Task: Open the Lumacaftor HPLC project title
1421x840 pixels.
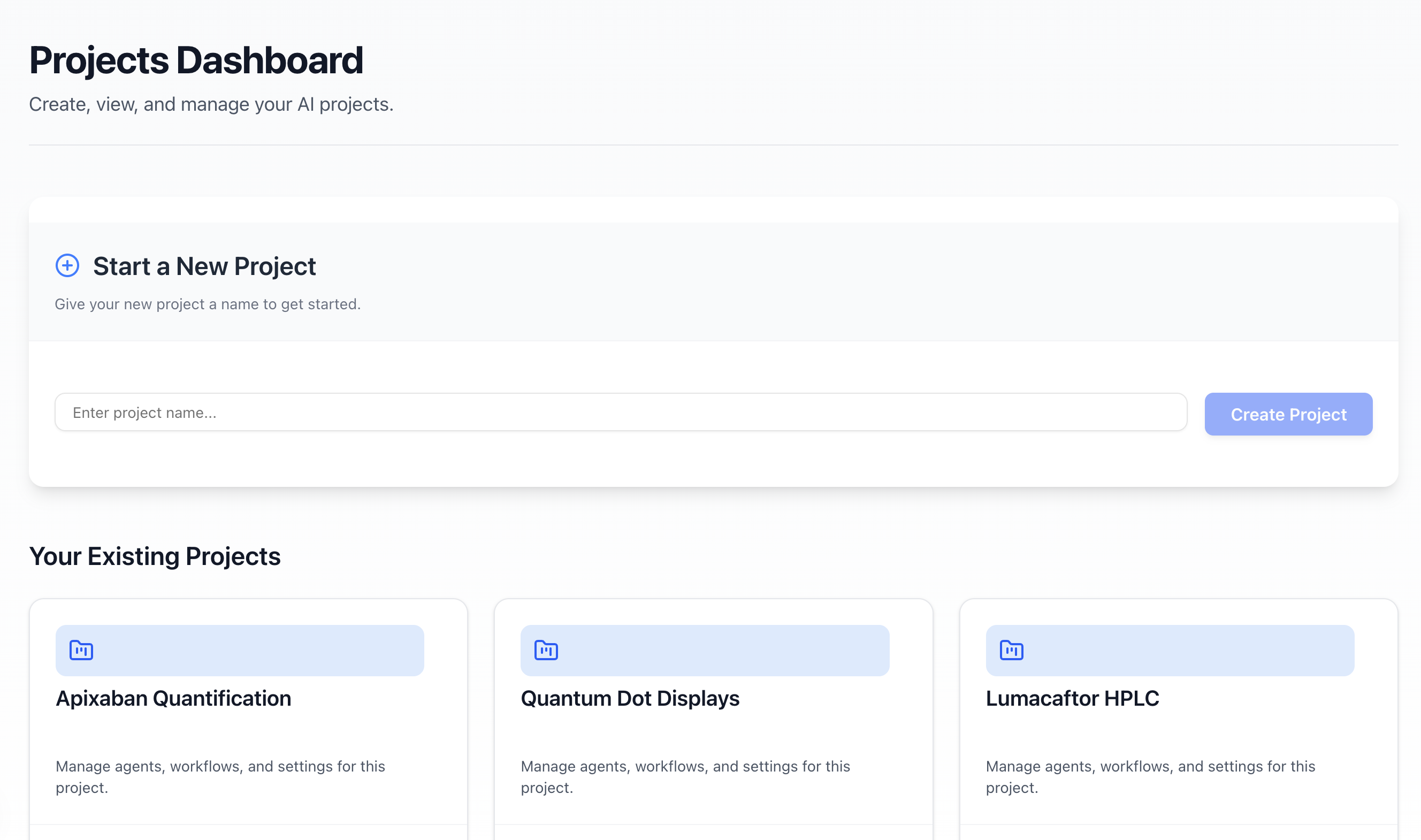Action: (1072, 698)
